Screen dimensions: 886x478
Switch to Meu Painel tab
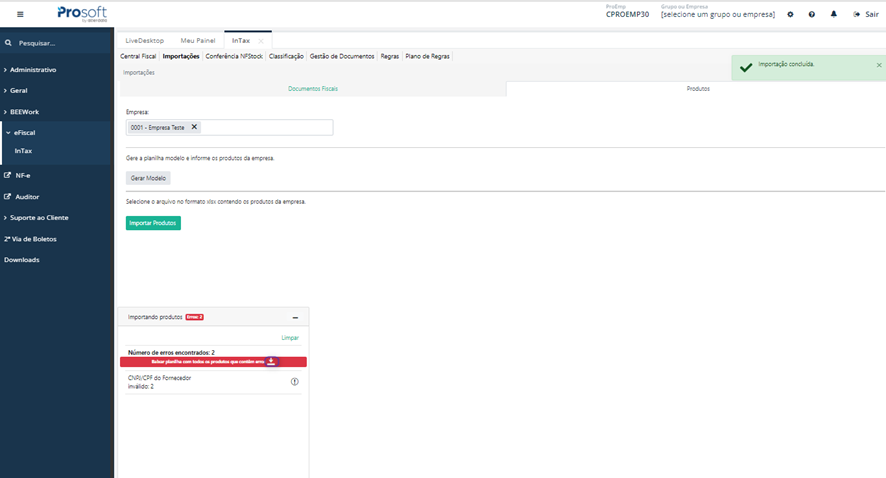198,41
